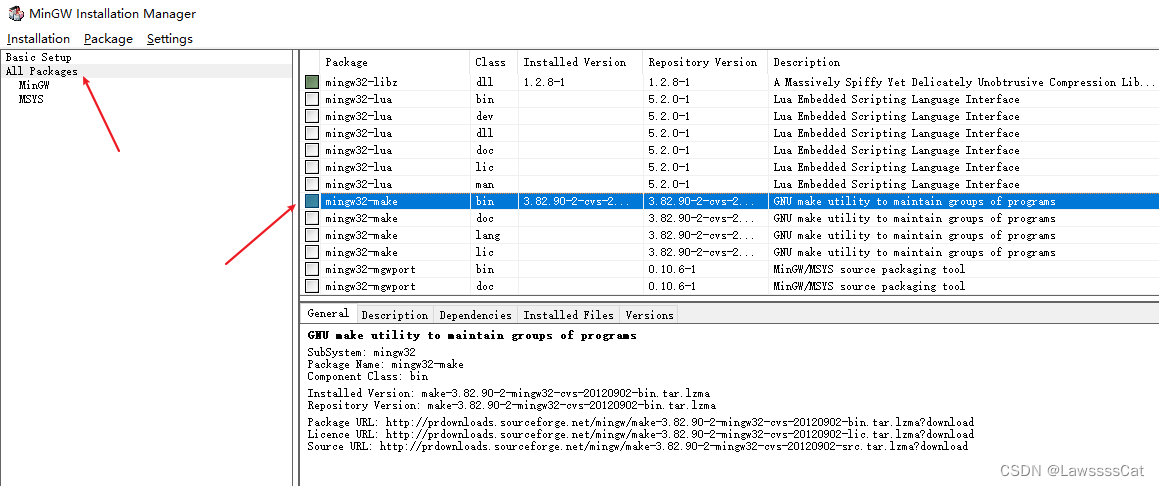The height and width of the screenshot is (486, 1159).
Task: Select the MinGW category in the tree
Action: coord(34,85)
